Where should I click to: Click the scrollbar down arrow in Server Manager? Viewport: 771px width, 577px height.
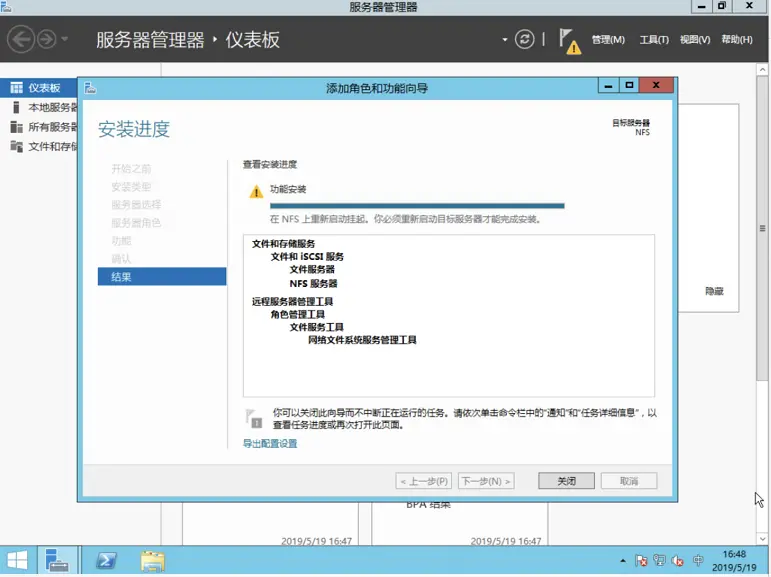point(762,539)
